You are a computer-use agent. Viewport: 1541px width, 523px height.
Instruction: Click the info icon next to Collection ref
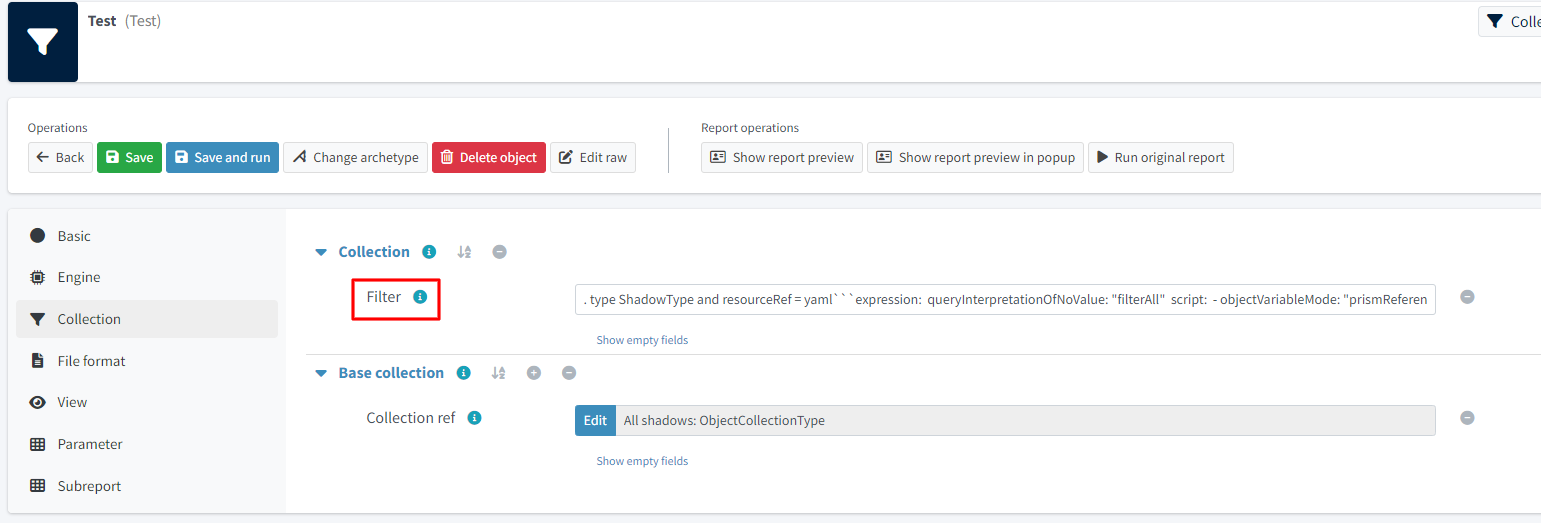point(474,418)
